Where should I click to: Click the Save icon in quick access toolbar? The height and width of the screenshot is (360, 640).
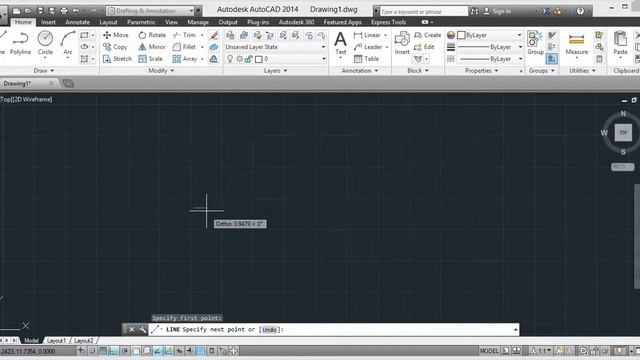coord(40,11)
